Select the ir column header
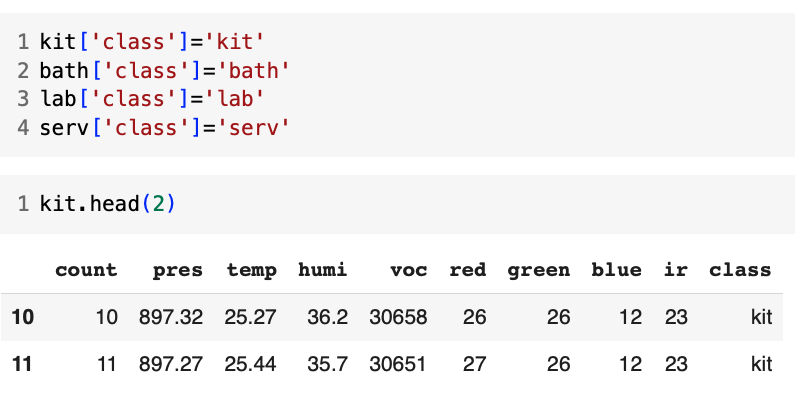This screenshot has height=413, width=795. pos(676,270)
